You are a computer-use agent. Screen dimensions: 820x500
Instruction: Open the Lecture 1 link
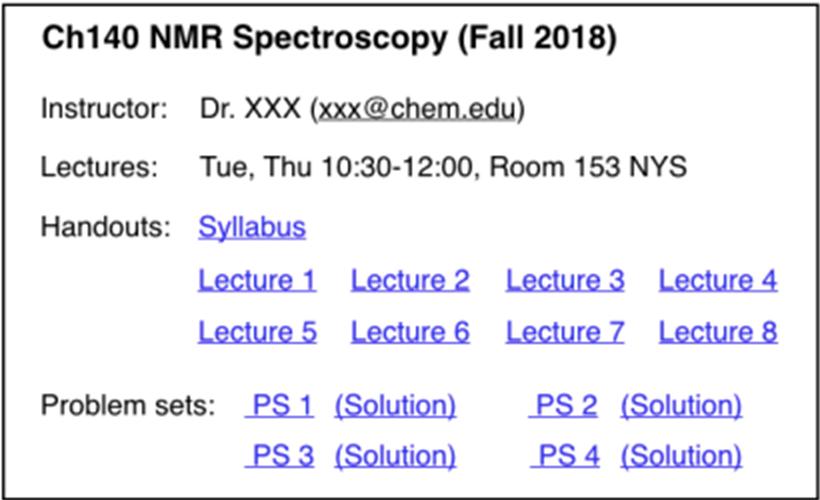257,280
